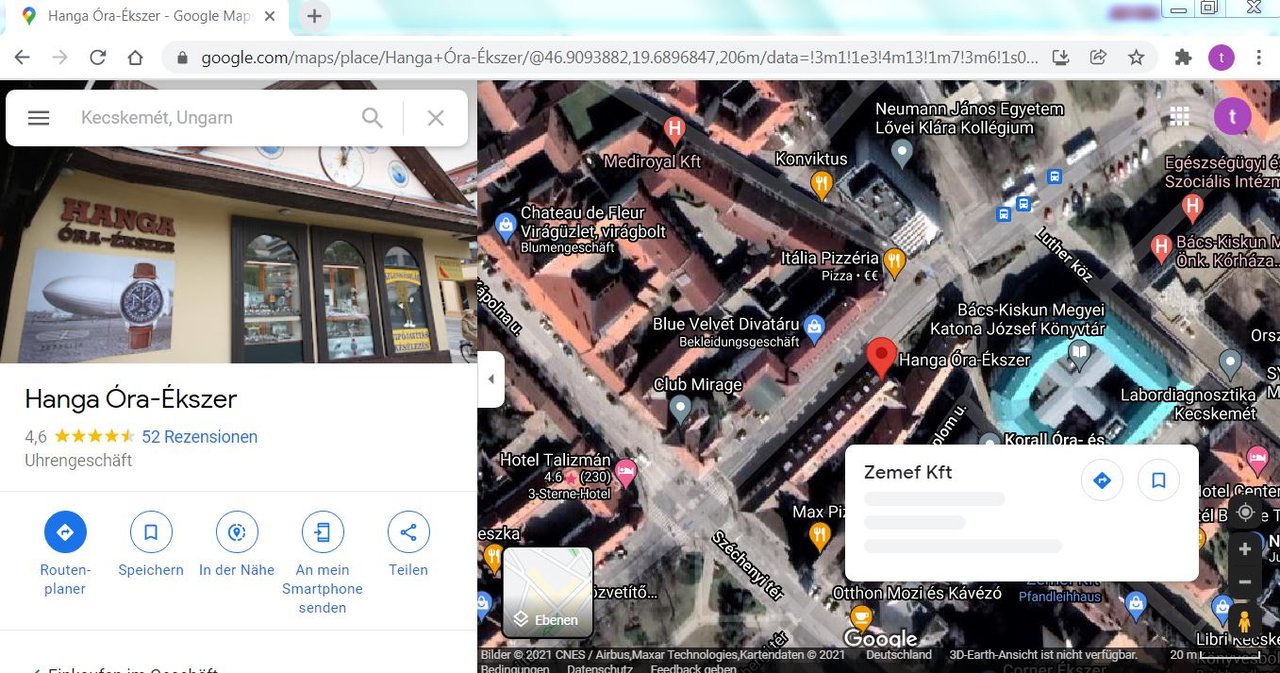Zoom in on the map
Screen dimensions: 1280x673
(x=1245, y=549)
